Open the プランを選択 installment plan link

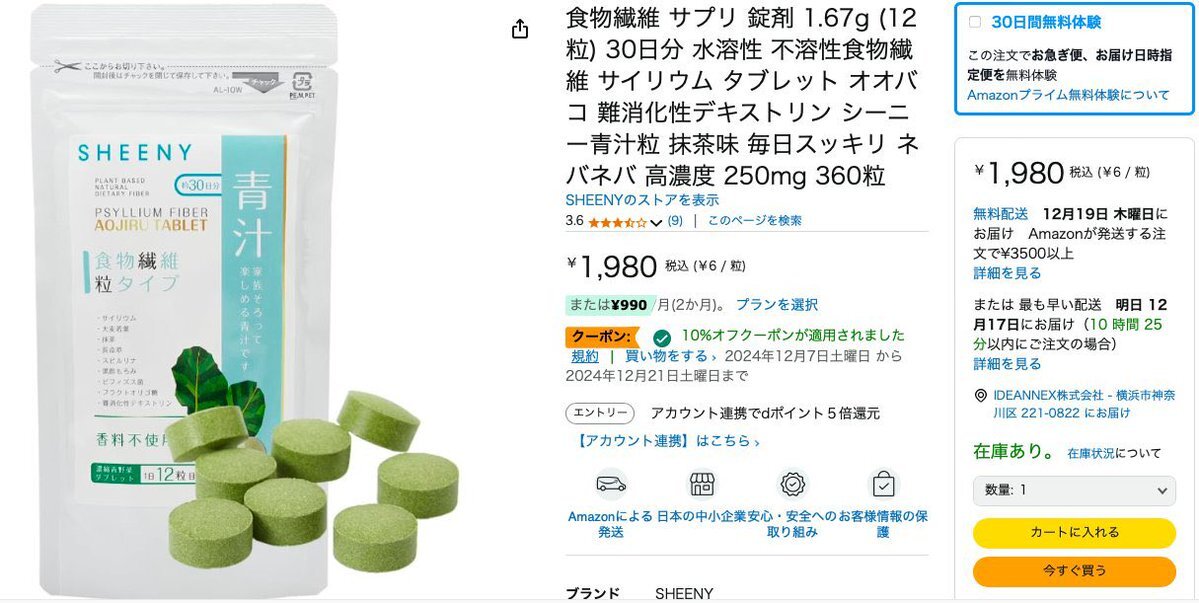click(x=776, y=305)
